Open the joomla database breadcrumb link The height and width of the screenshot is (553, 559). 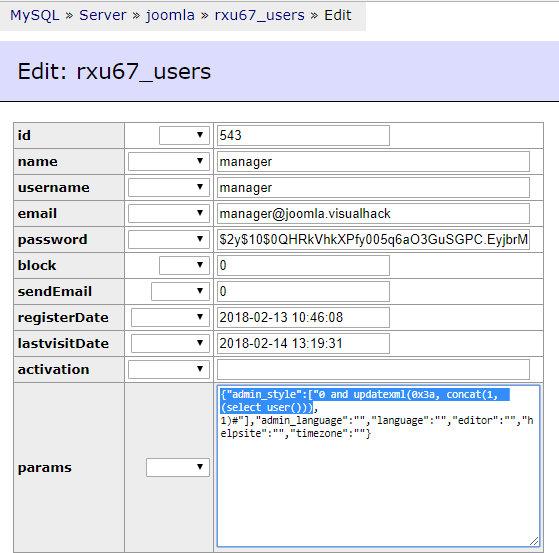point(170,15)
